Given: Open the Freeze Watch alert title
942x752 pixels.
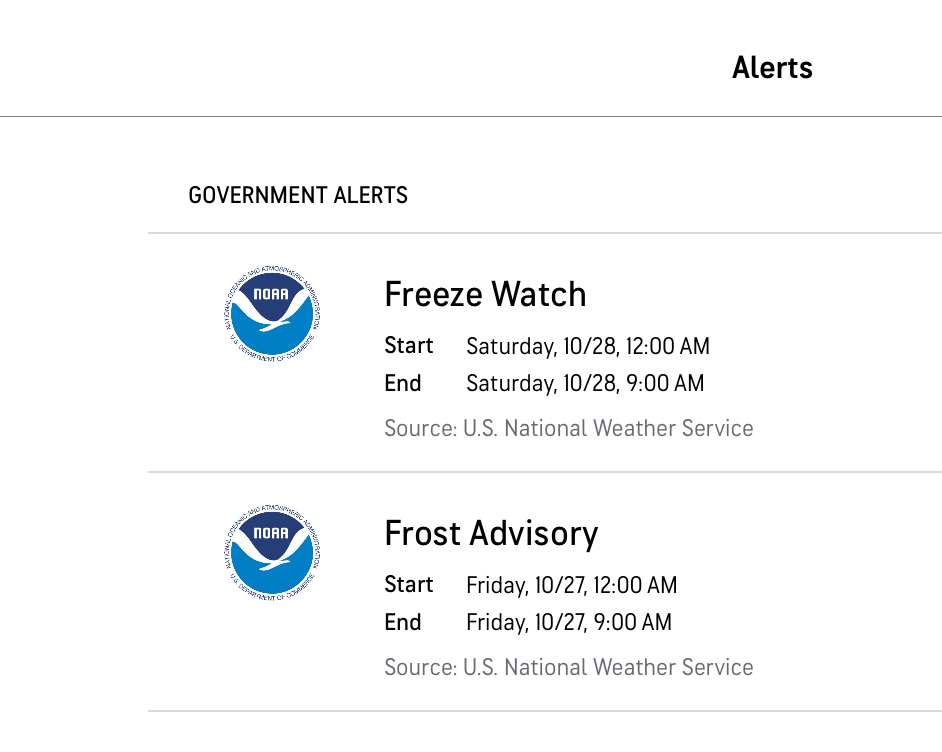Looking at the screenshot, I should coord(485,295).
